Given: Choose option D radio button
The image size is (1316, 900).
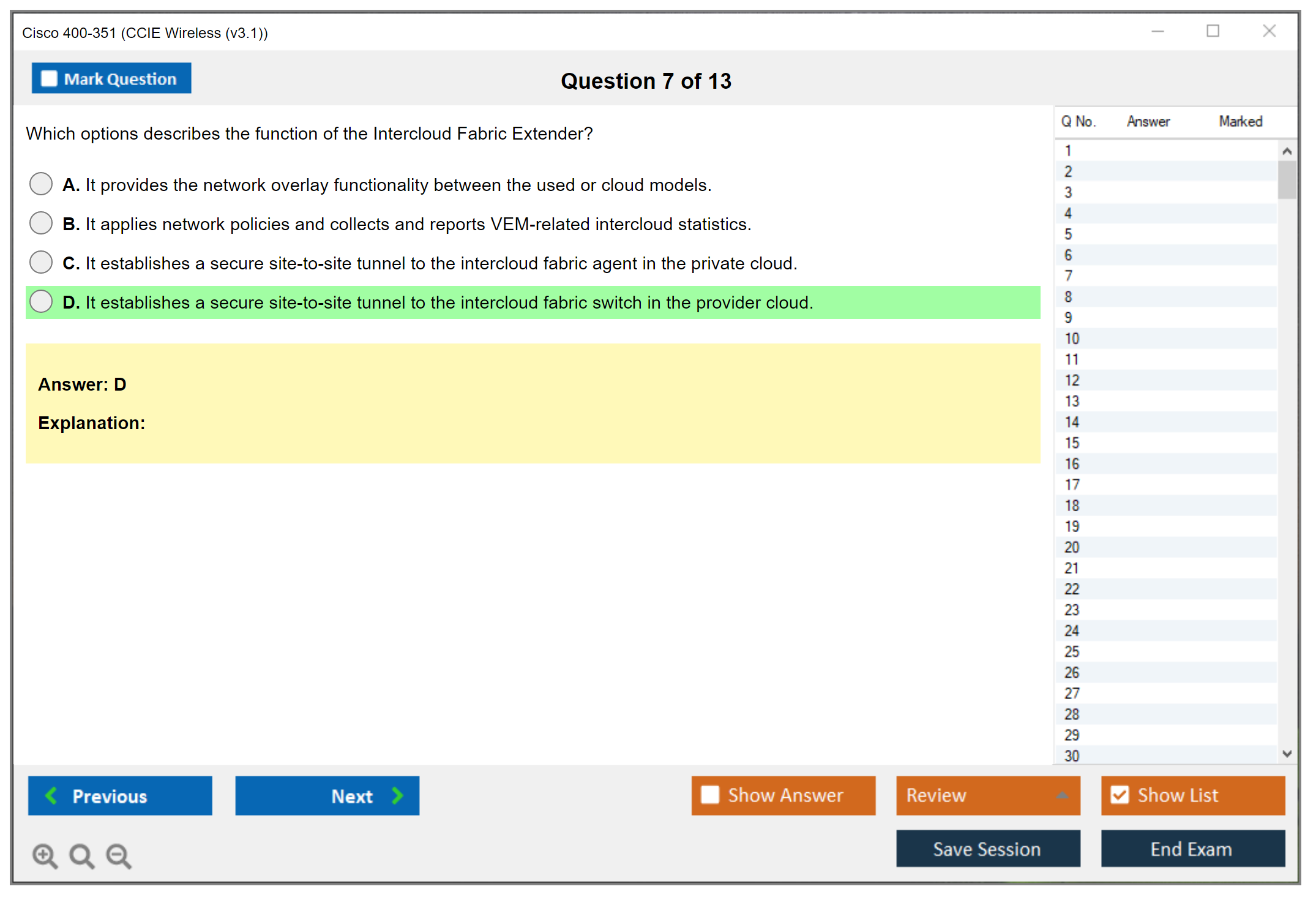Looking at the screenshot, I should click(41, 301).
